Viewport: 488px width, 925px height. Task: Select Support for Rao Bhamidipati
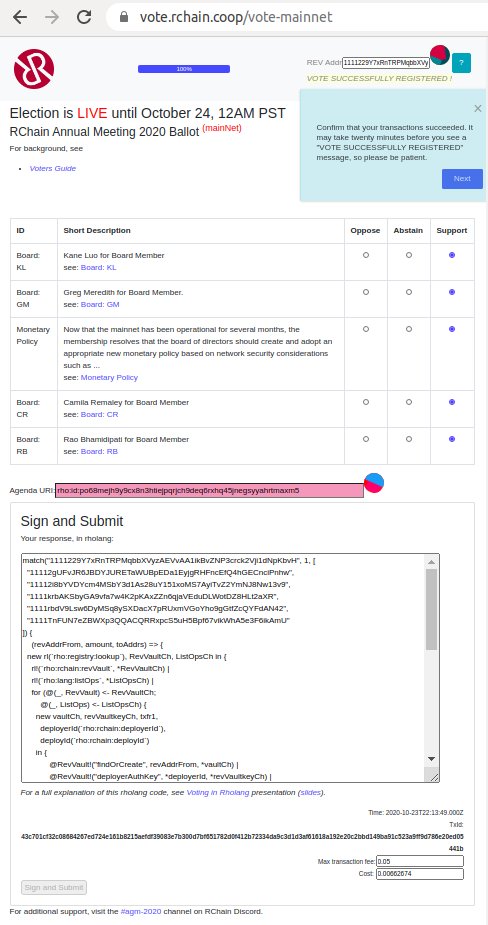coord(452,439)
